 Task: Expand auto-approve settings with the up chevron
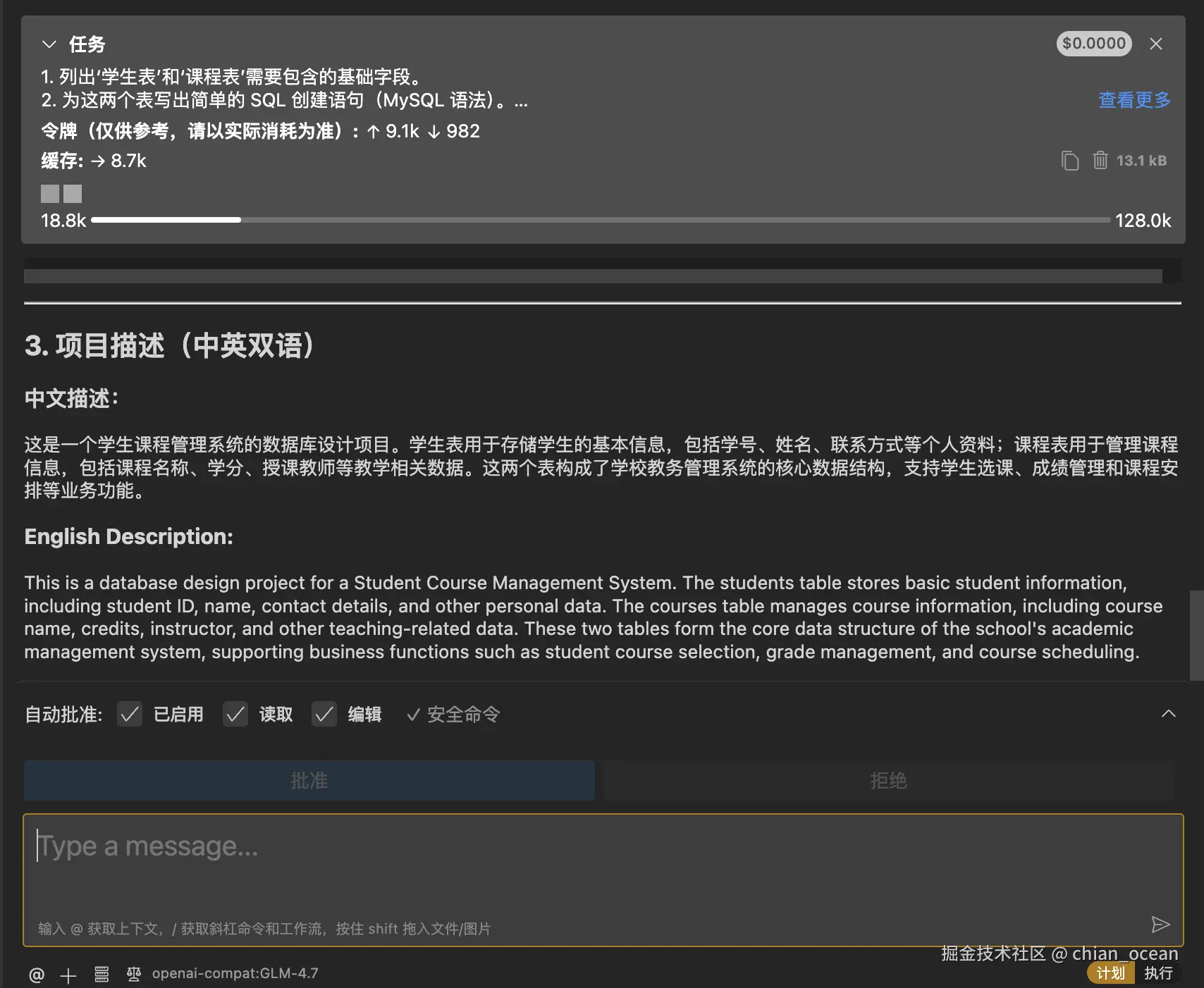pyautogui.click(x=1168, y=713)
